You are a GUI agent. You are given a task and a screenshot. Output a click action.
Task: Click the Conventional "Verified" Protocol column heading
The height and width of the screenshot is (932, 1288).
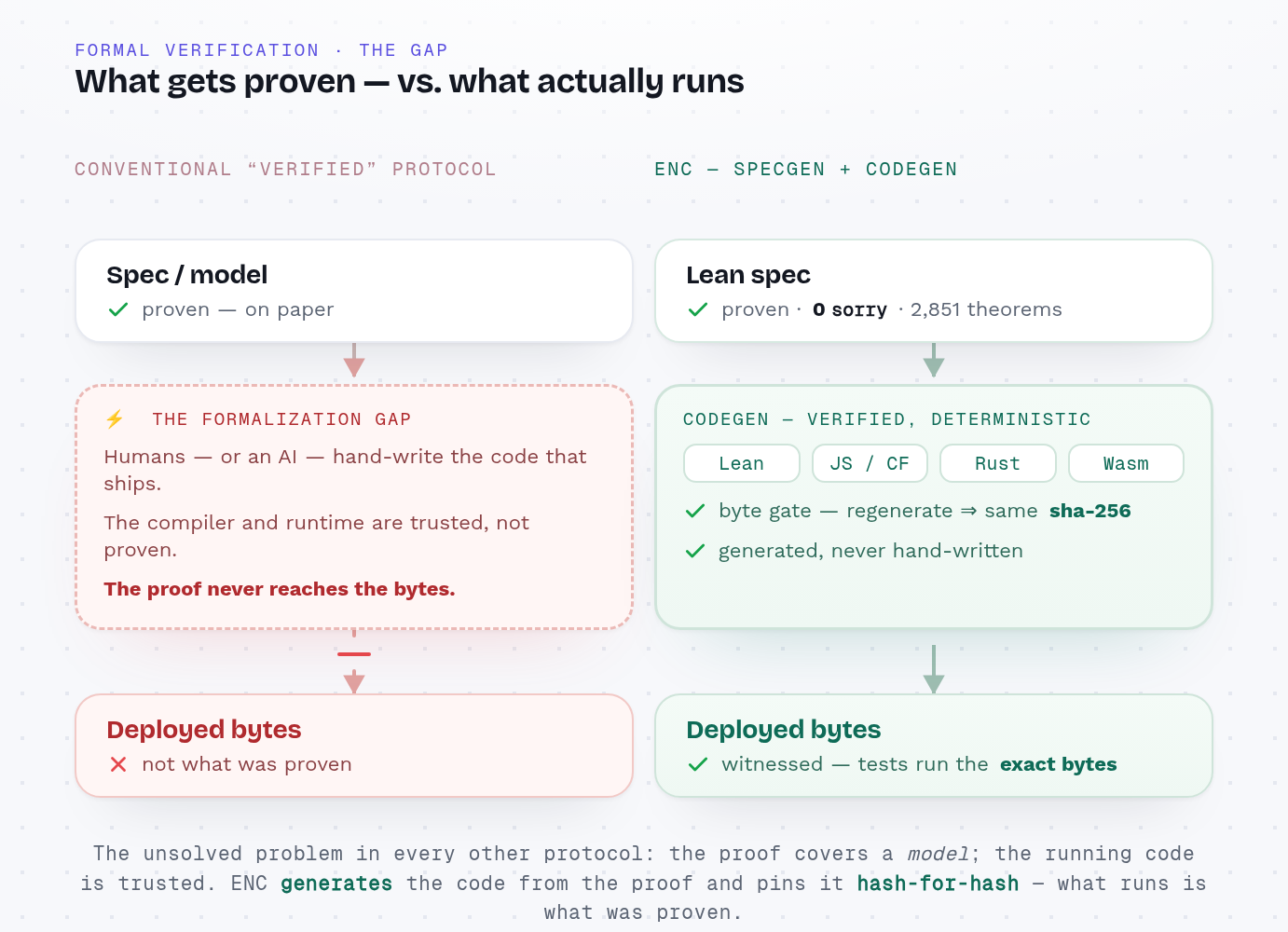(285, 170)
